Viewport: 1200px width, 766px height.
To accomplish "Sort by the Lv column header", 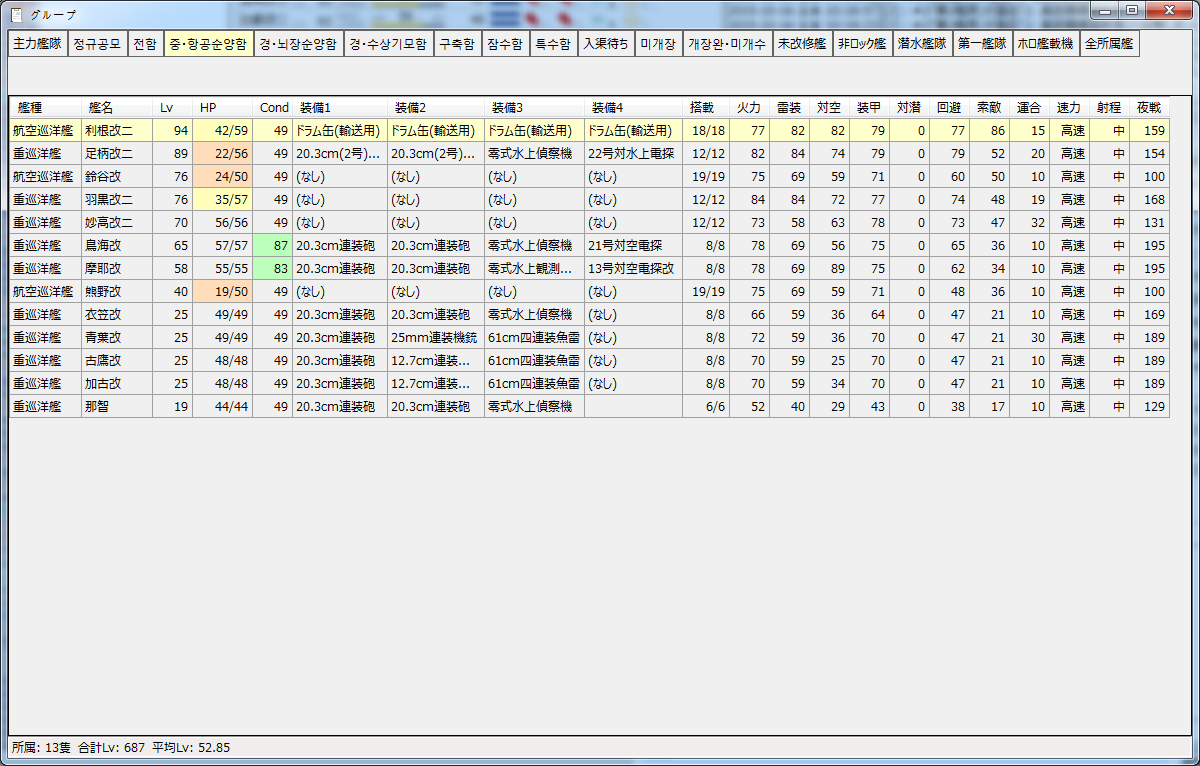I will point(167,107).
